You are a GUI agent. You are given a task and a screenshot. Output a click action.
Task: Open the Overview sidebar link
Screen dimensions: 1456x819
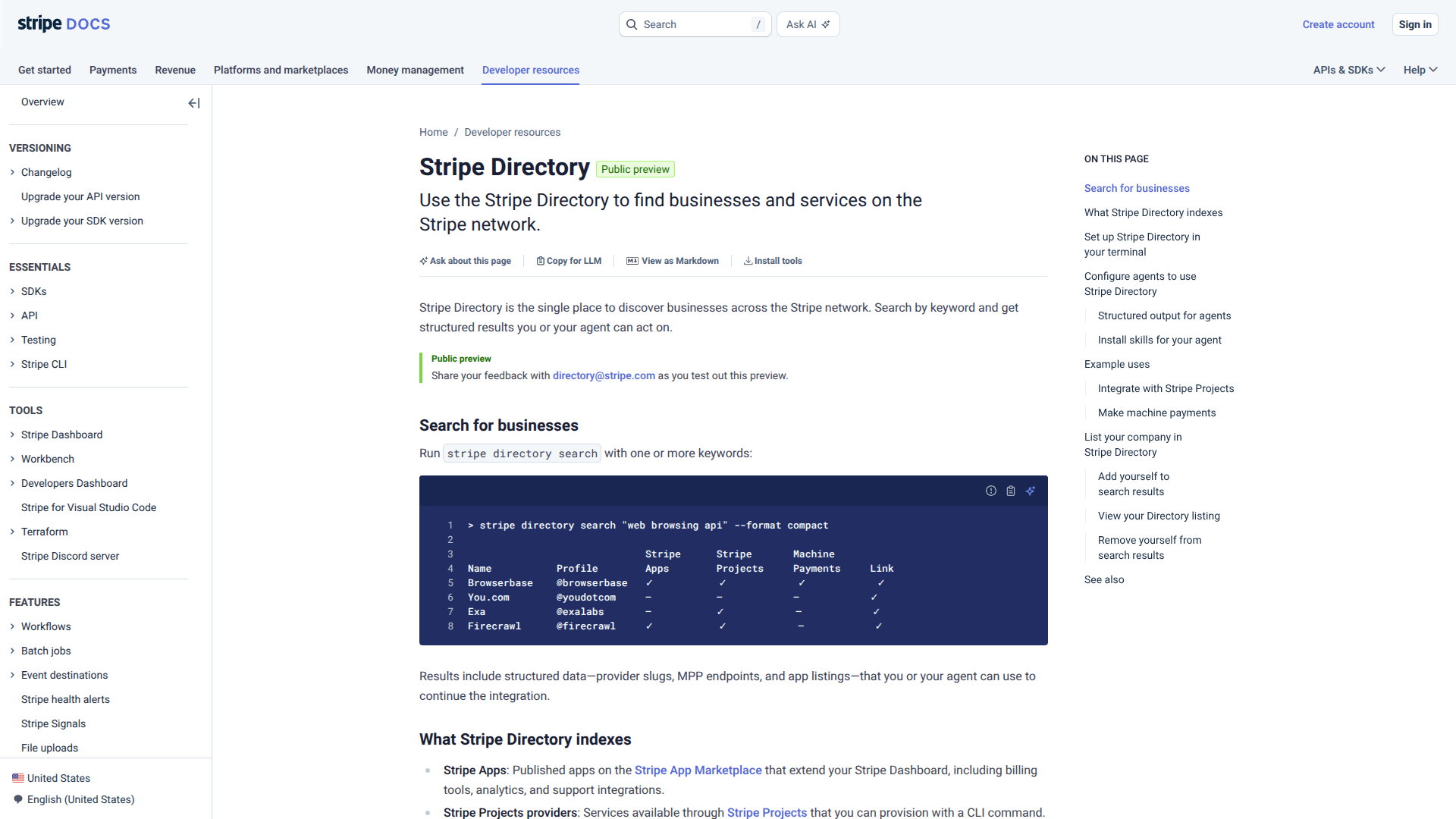(42, 102)
